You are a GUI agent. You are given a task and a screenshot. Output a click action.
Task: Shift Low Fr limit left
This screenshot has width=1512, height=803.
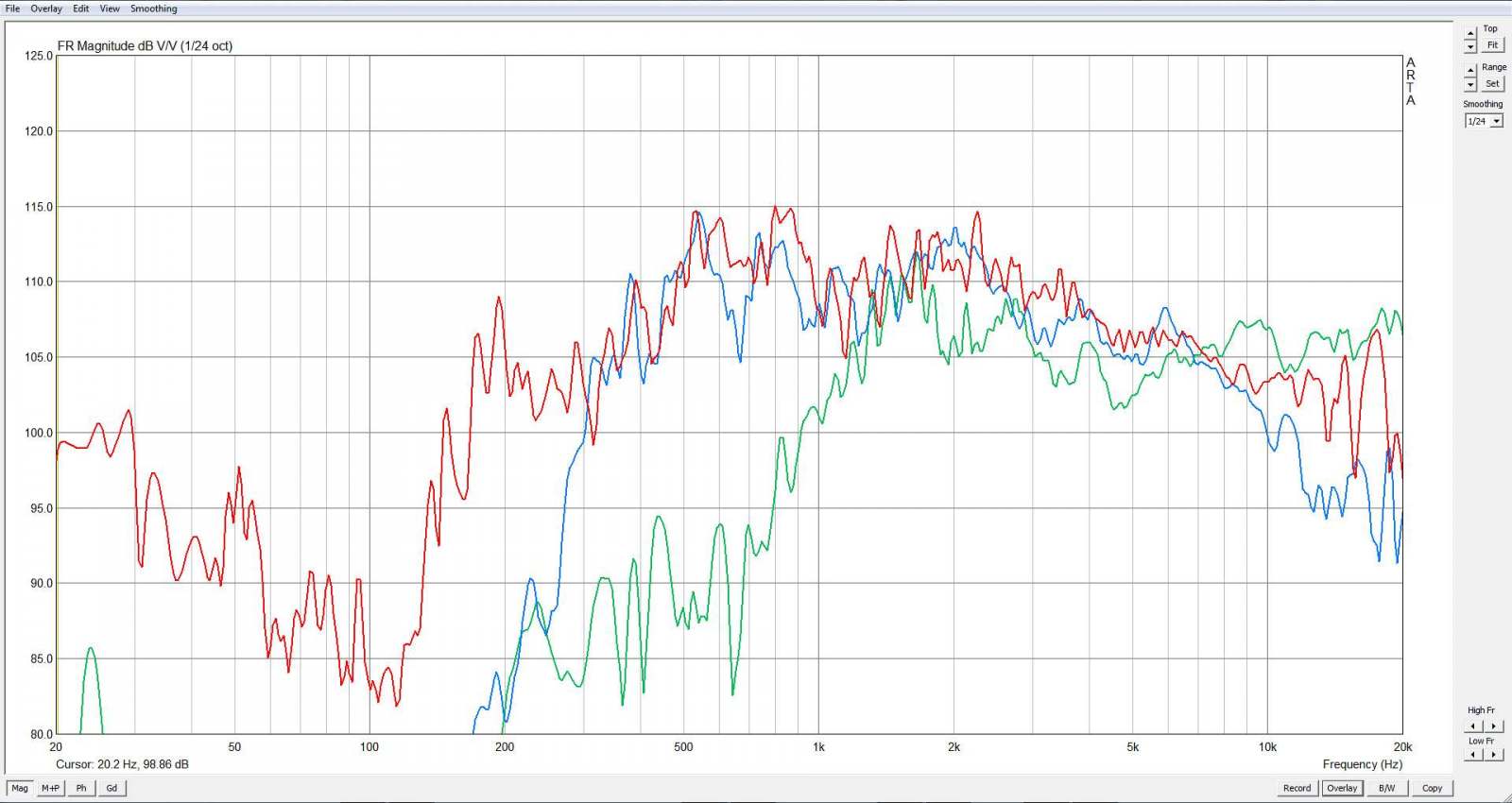[1473, 754]
